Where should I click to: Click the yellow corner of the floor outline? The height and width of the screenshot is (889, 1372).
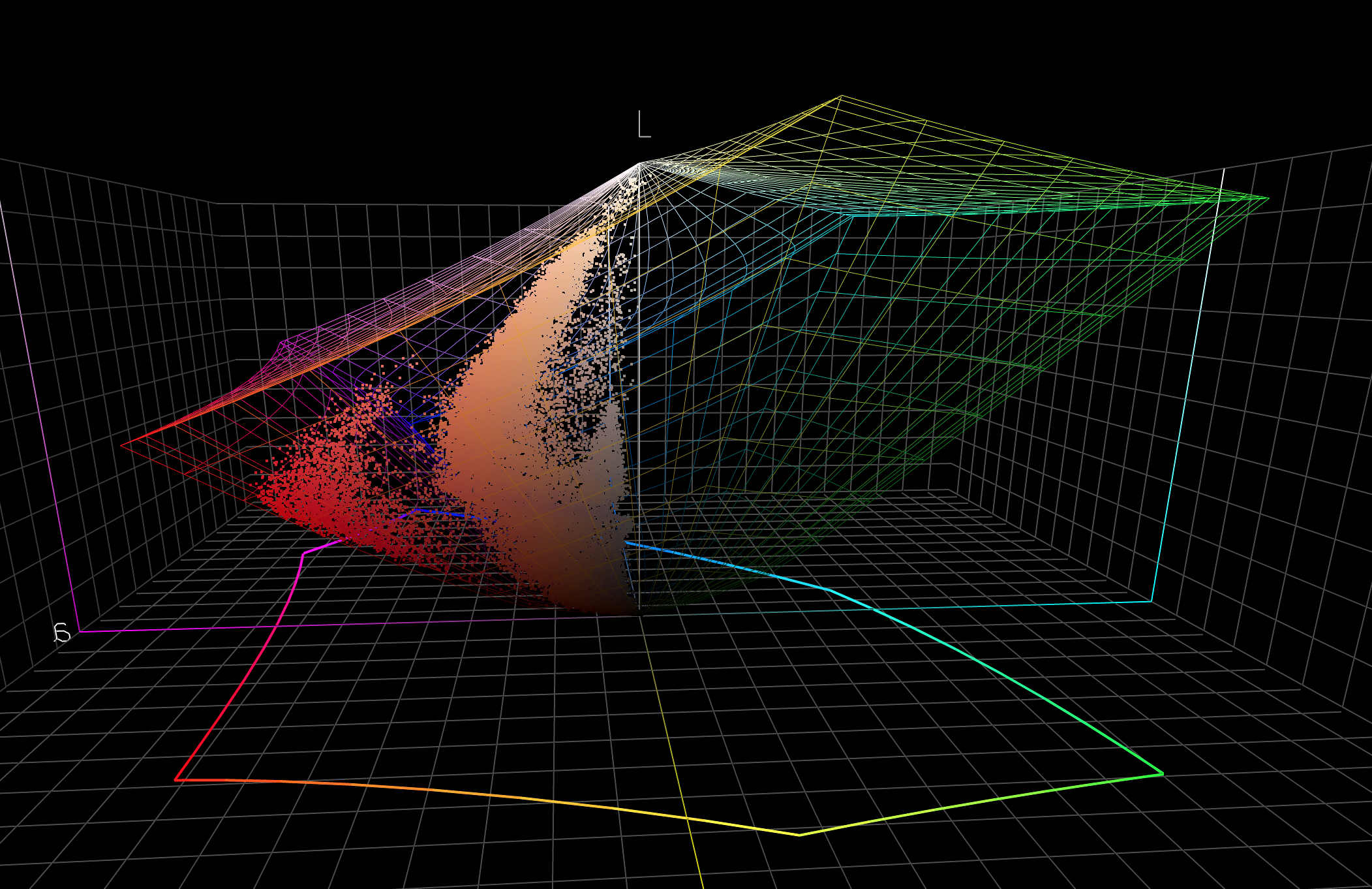[x=799, y=834]
